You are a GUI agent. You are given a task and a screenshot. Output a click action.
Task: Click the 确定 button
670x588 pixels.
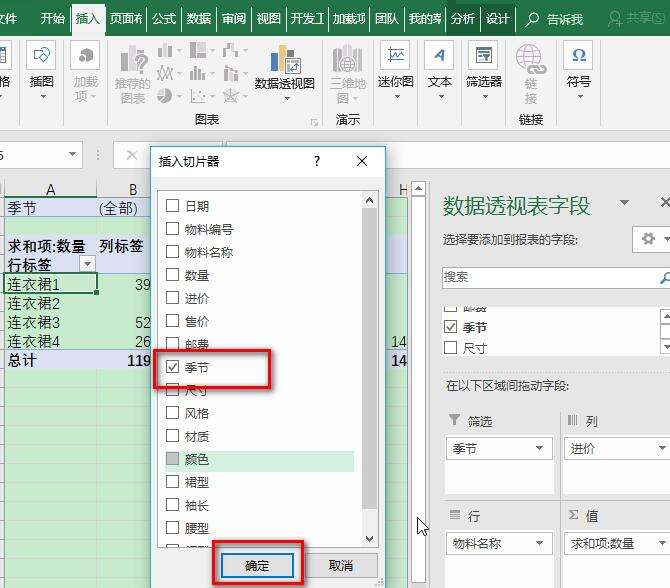click(x=257, y=566)
